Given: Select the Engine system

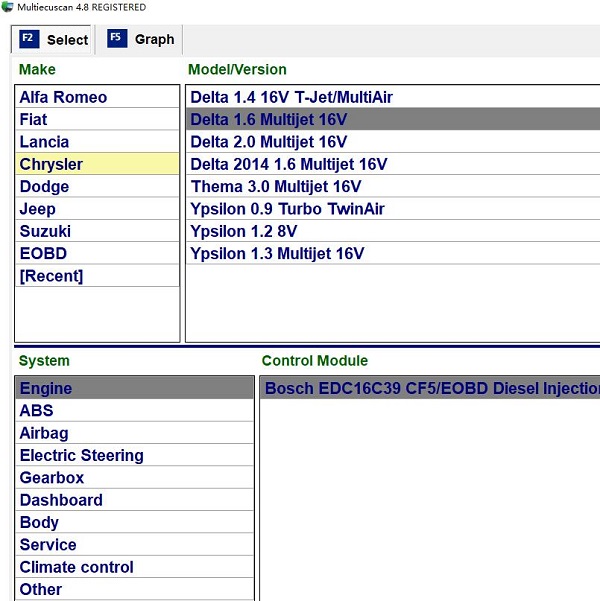Looking at the screenshot, I should pos(135,388).
